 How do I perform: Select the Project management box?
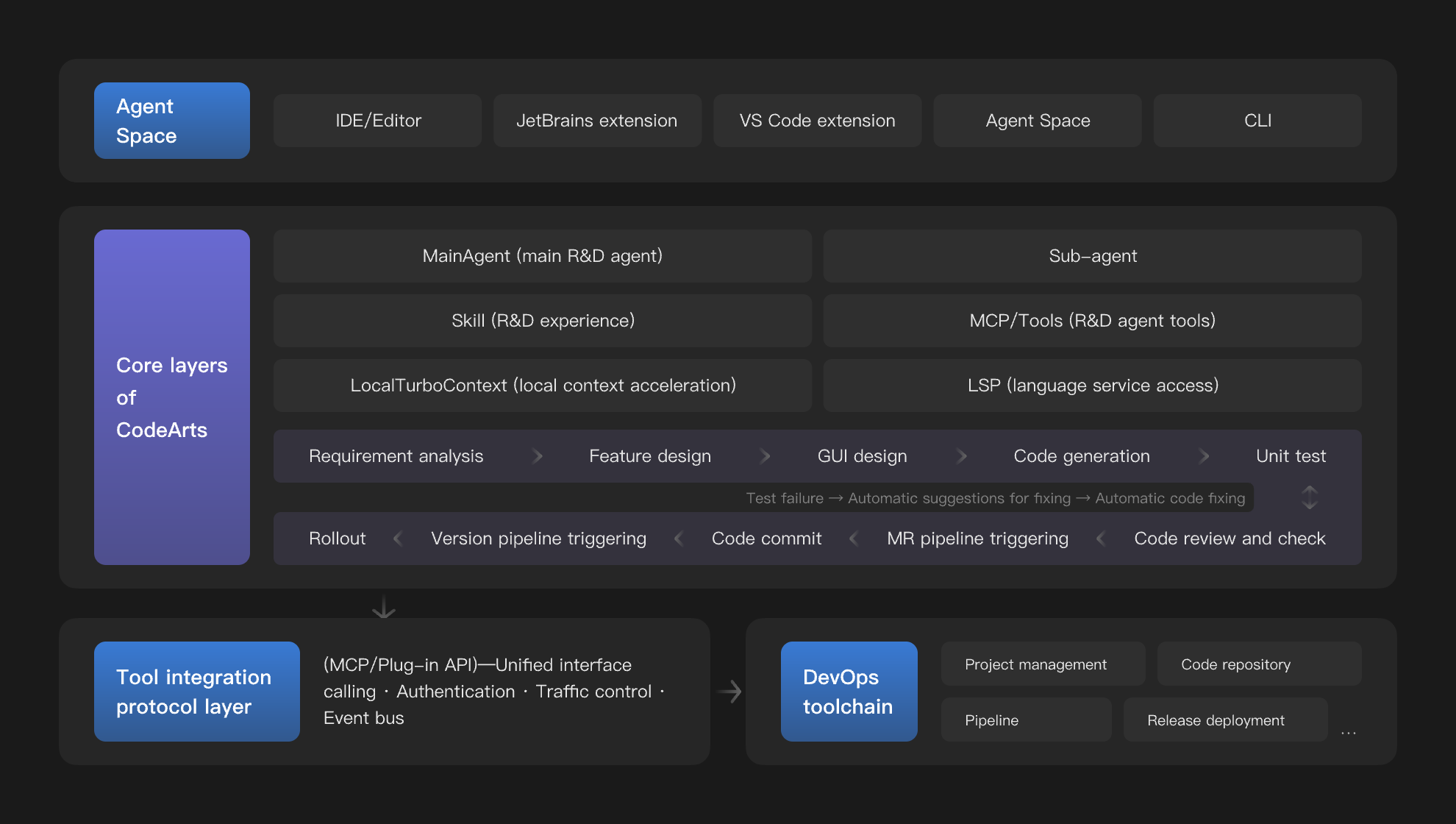coord(1043,664)
